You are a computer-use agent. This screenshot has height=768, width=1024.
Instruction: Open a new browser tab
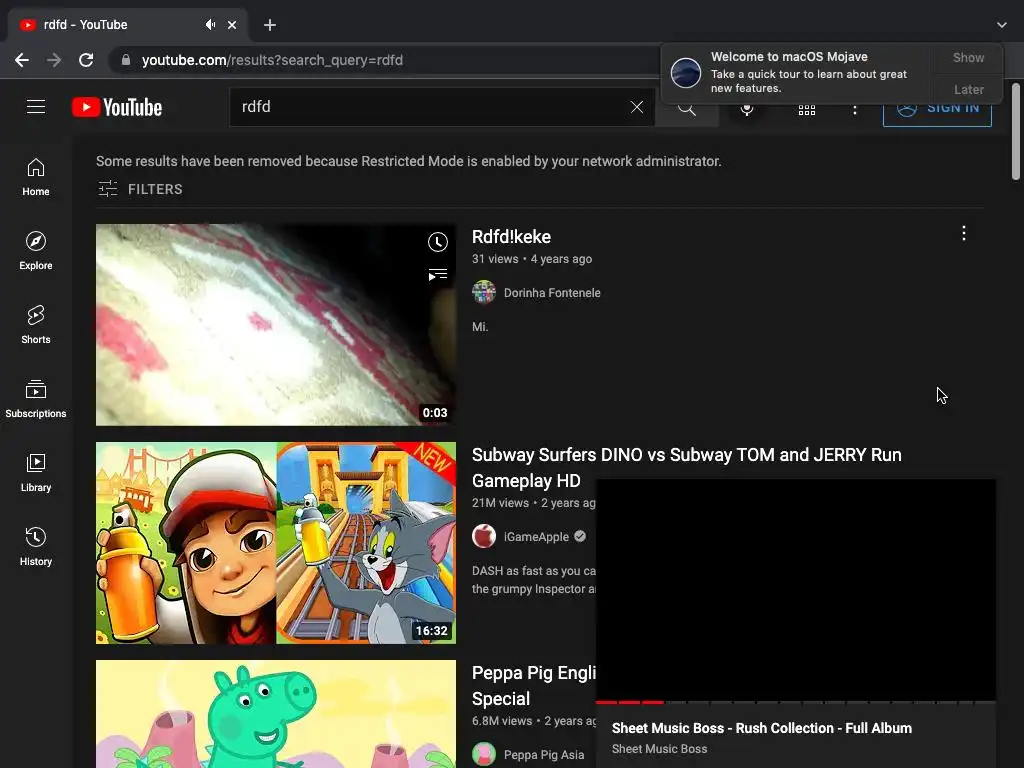(270, 25)
